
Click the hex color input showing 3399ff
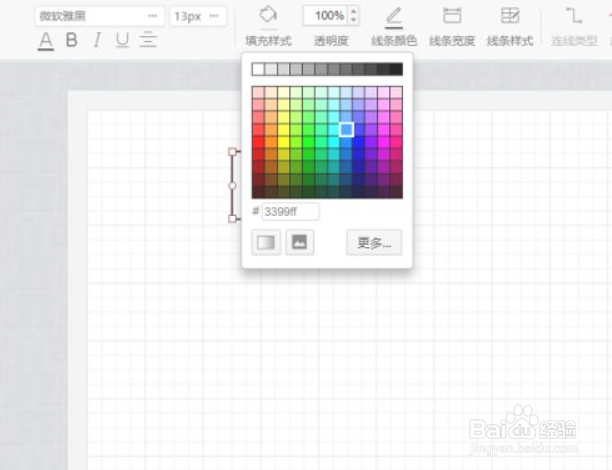290,212
